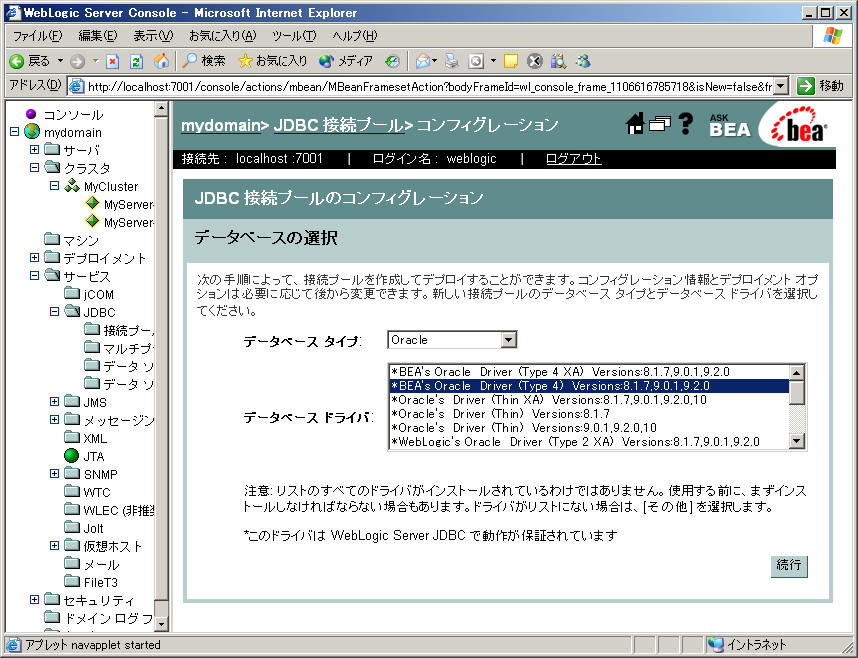Screen dimensions: 858x658
Task: Click the purple コンソール tree icon
Action: 31,114
